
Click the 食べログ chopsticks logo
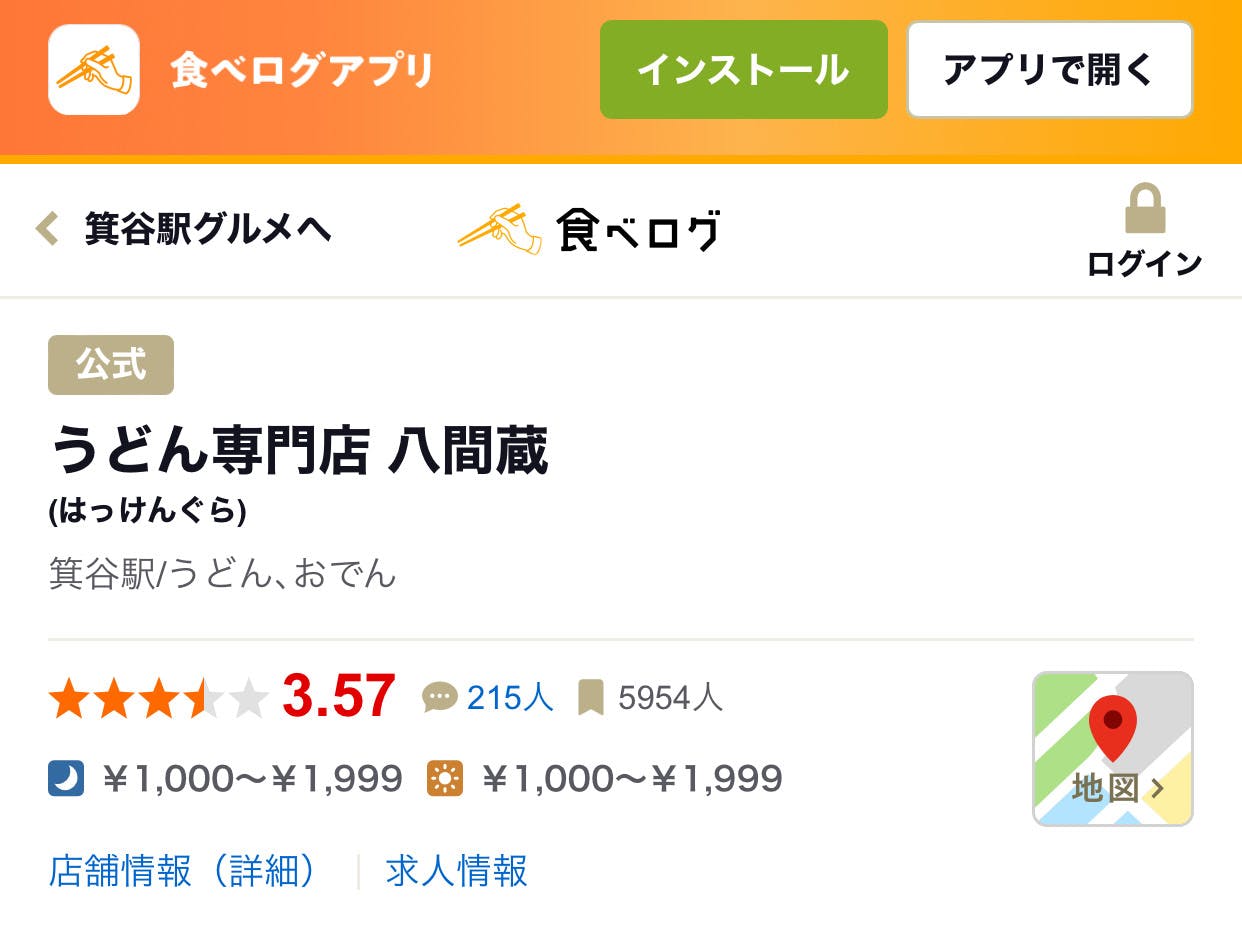point(588,229)
